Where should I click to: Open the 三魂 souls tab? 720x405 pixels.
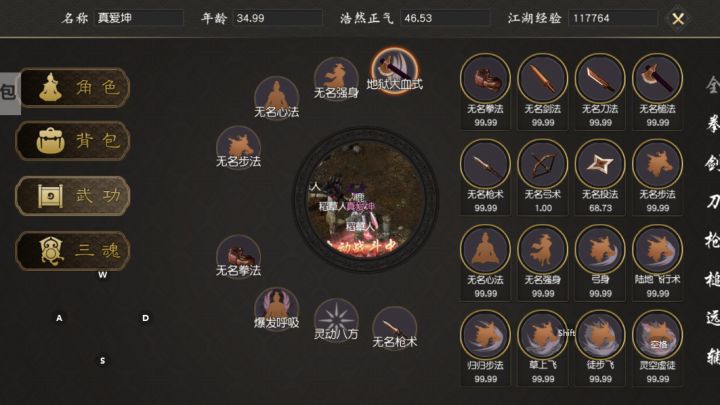[73, 251]
